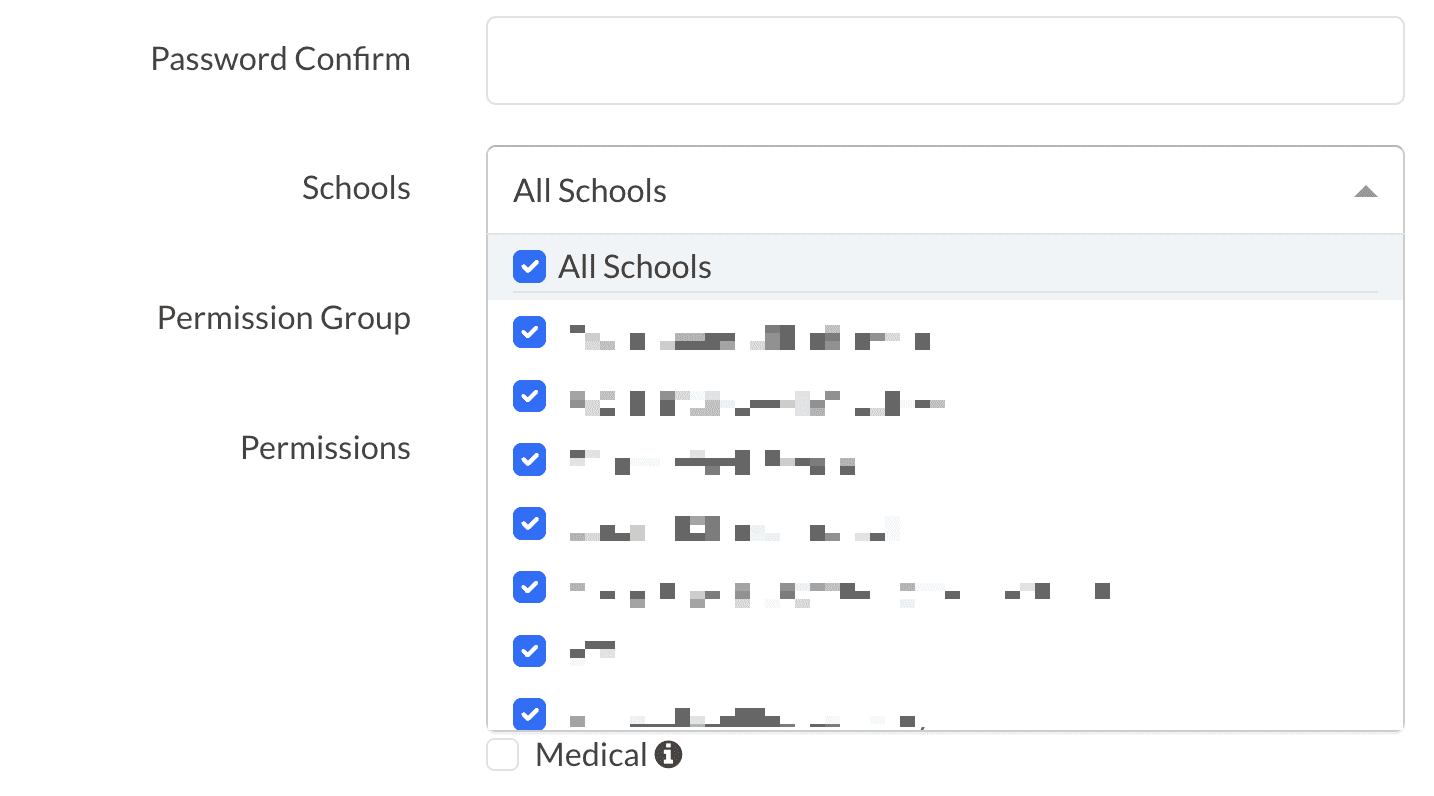Uncheck third school checkbox below All Schools
This screenshot has height=796, width=1434.
529,459
